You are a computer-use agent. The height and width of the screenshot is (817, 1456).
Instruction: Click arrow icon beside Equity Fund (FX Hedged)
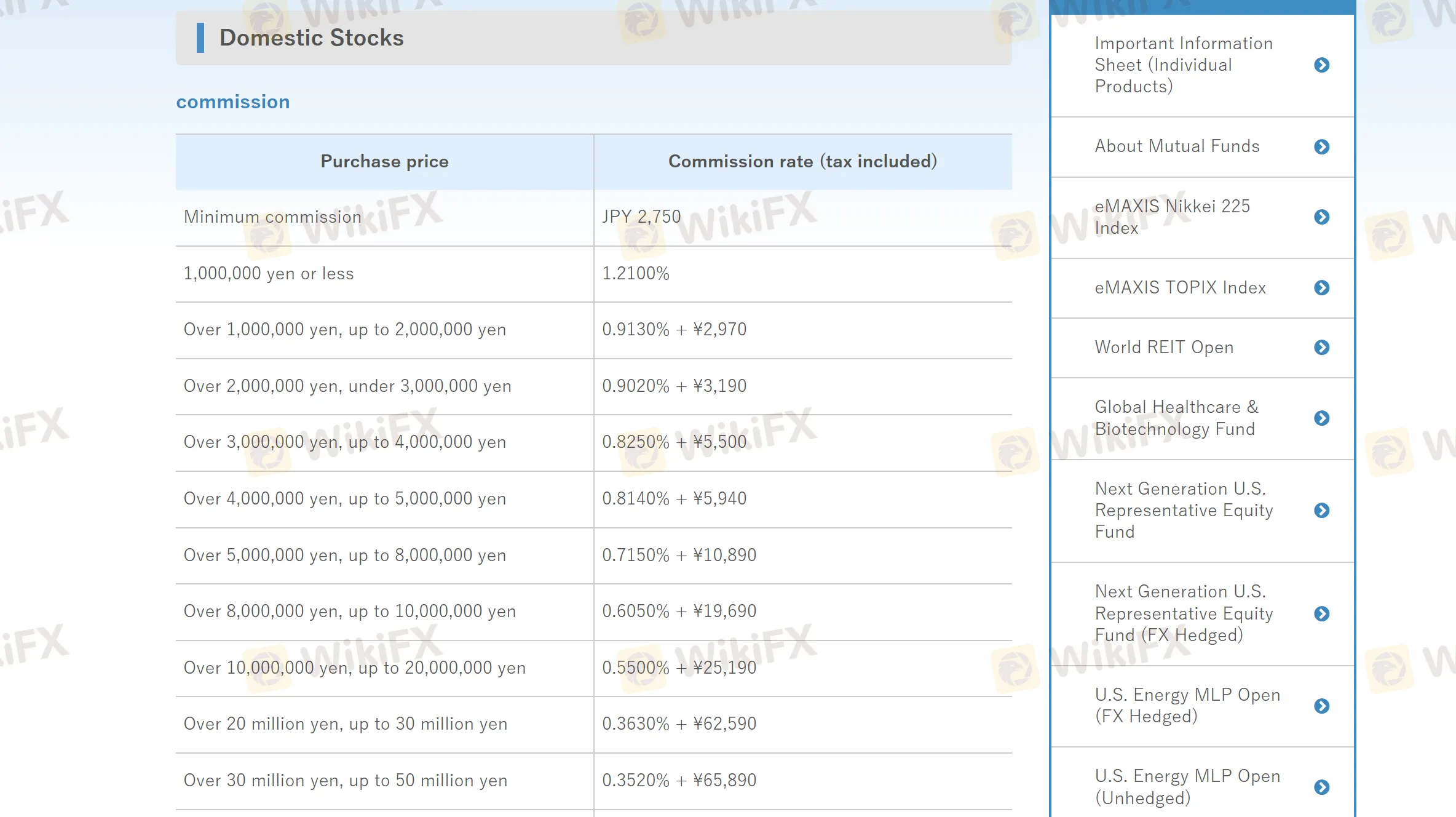pos(1321,614)
